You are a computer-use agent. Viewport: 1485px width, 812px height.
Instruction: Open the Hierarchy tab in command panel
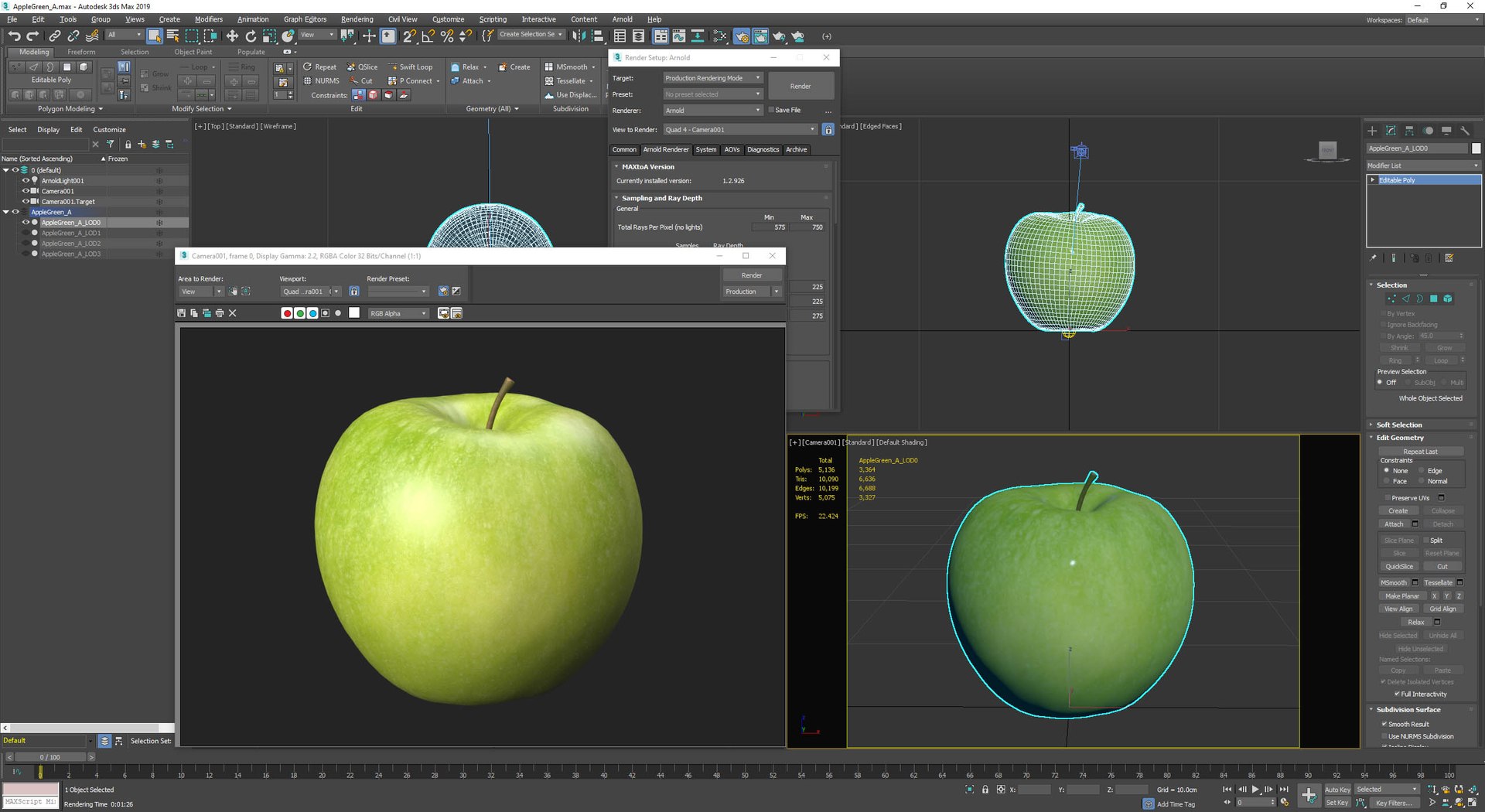point(1409,131)
